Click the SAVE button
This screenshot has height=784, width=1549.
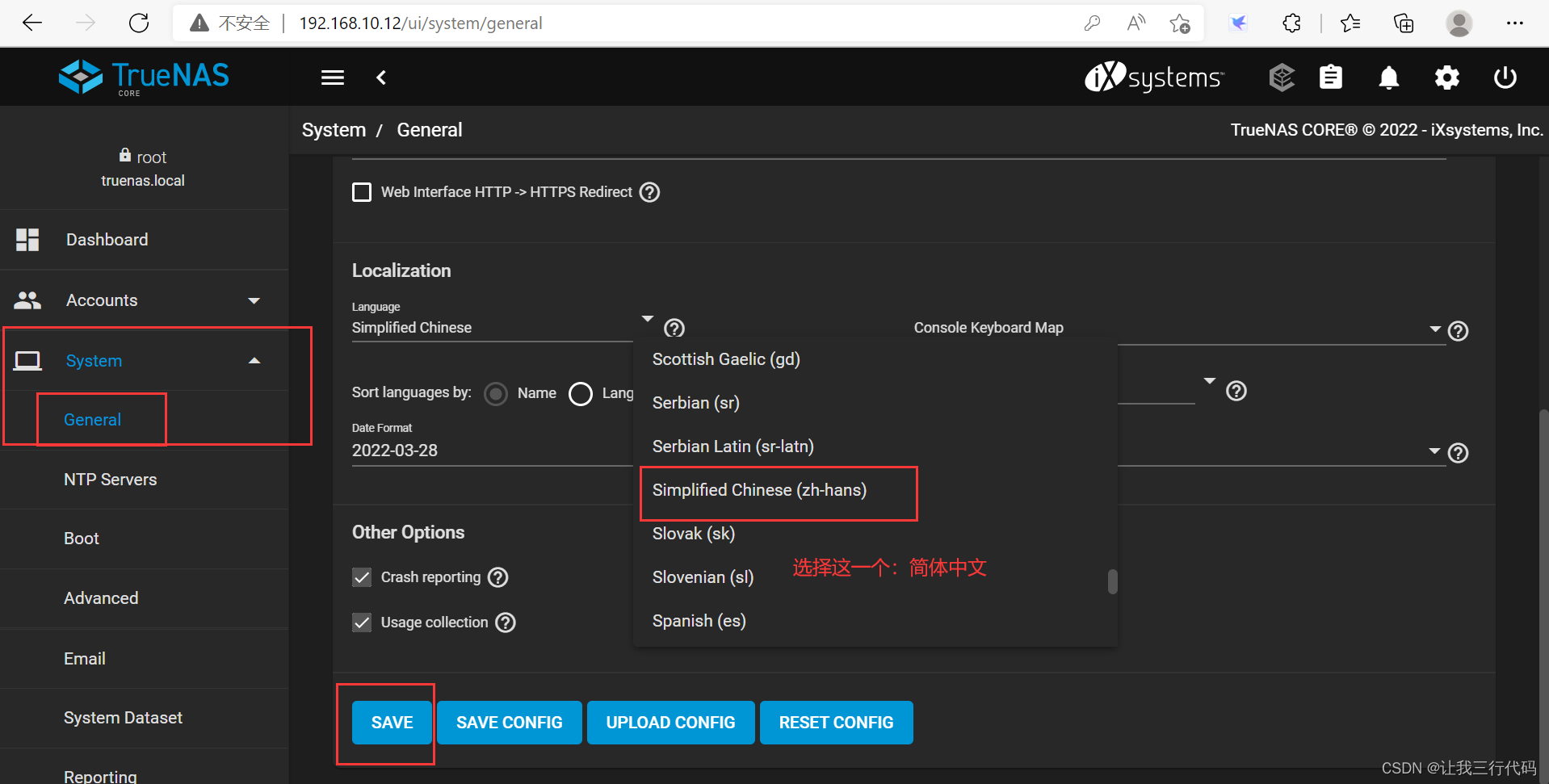click(x=392, y=723)
